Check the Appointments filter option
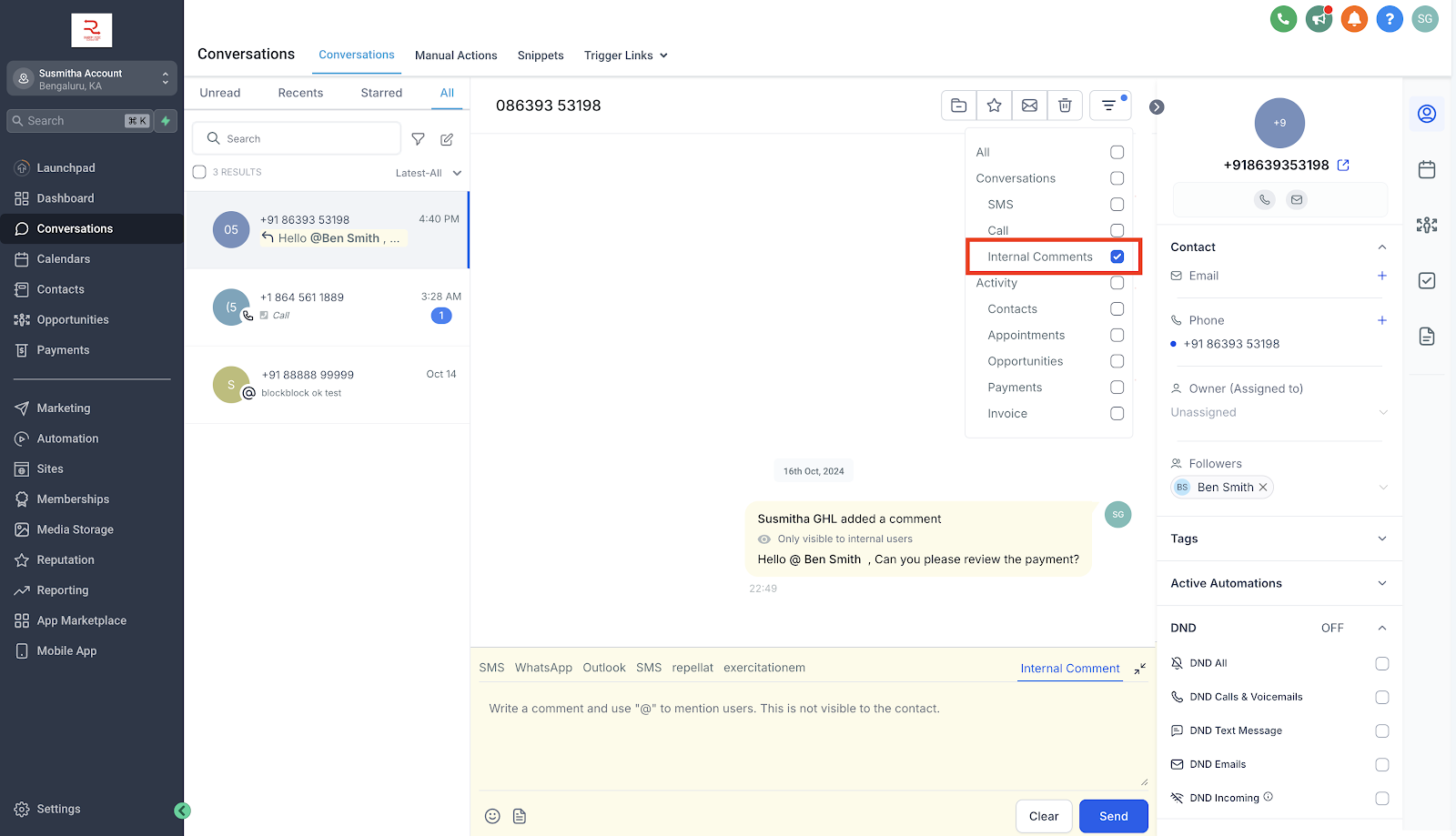Screen dimensions: 1456x836 coord(1117,335)
